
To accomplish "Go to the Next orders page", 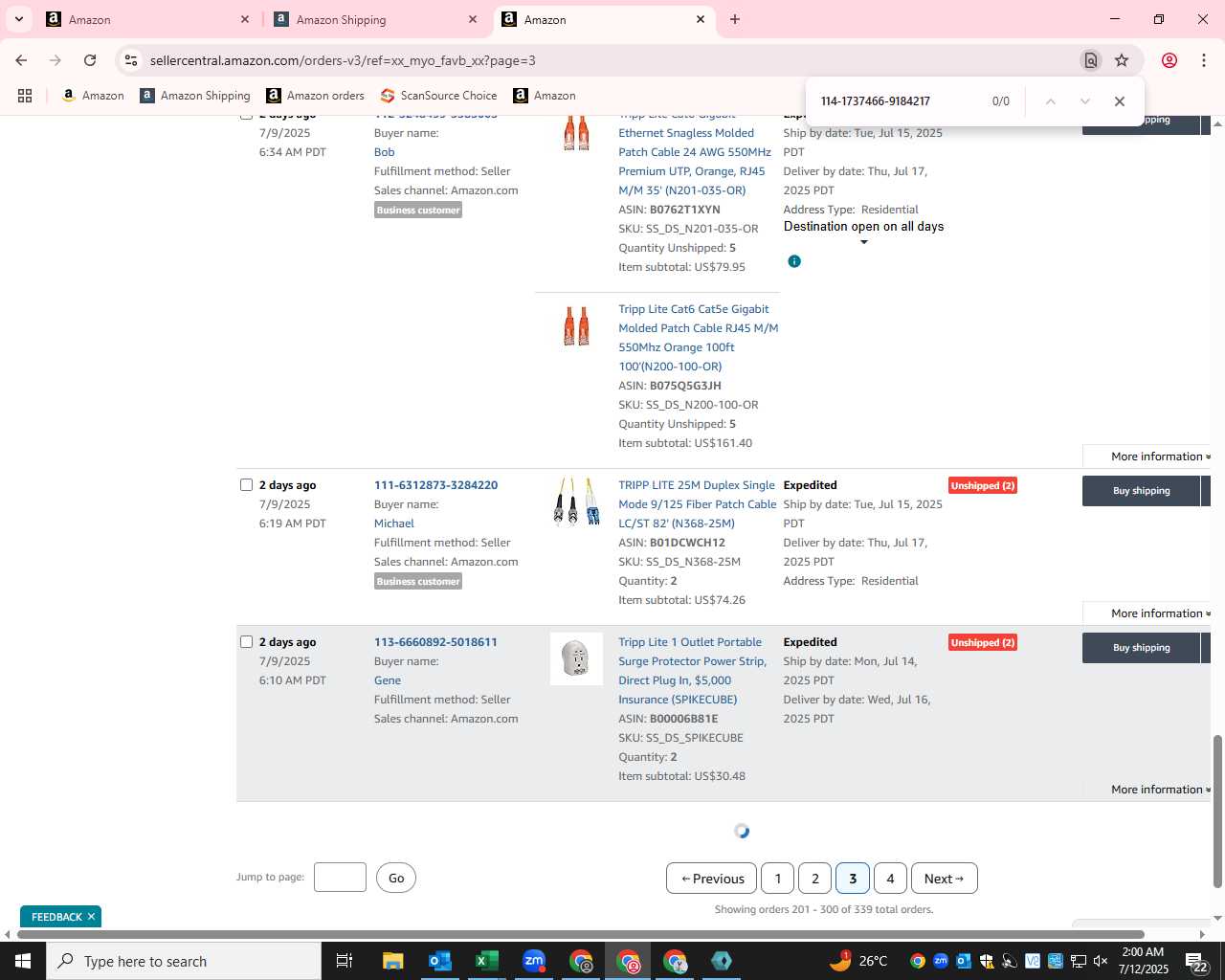I will pyautogui.click(x=944, y=879).
